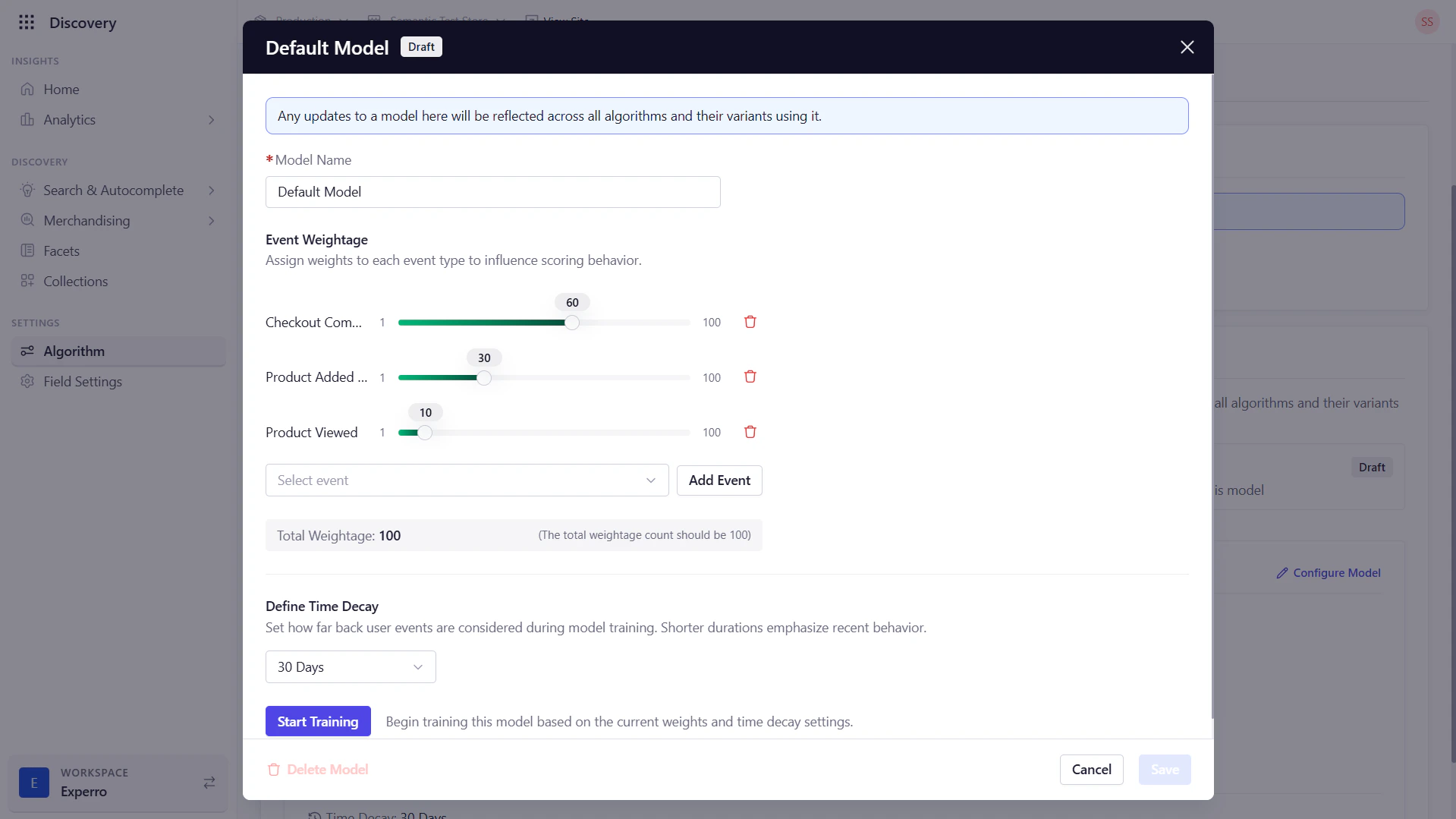The image size is (1456, 819).
Task: Click the Add Event button
Action: pyautogui.click(x=719, y=480)
